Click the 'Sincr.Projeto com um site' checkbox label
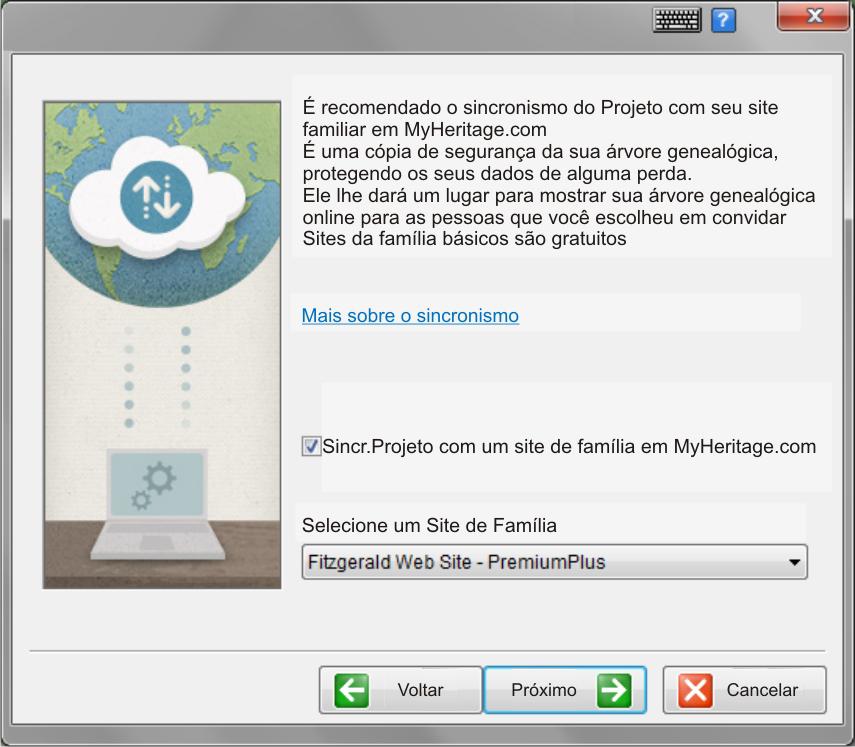The width and height of the screenshot is (855, 747). (569, 447)
